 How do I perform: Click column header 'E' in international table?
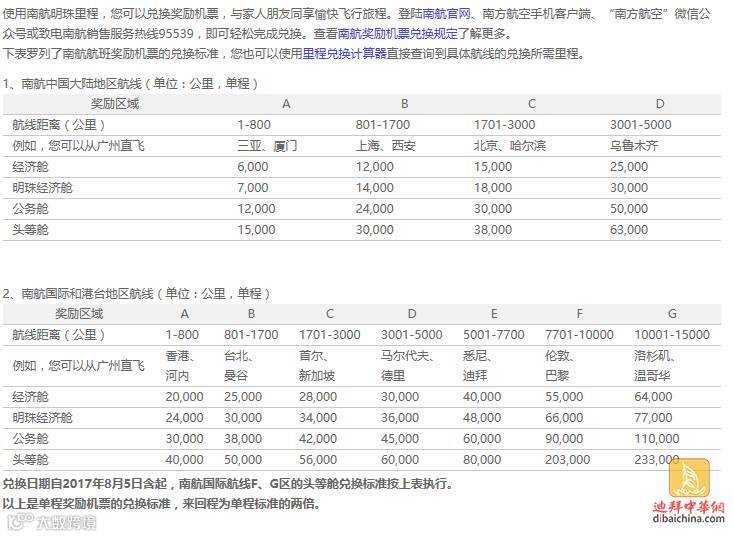(x=494, y=314)
